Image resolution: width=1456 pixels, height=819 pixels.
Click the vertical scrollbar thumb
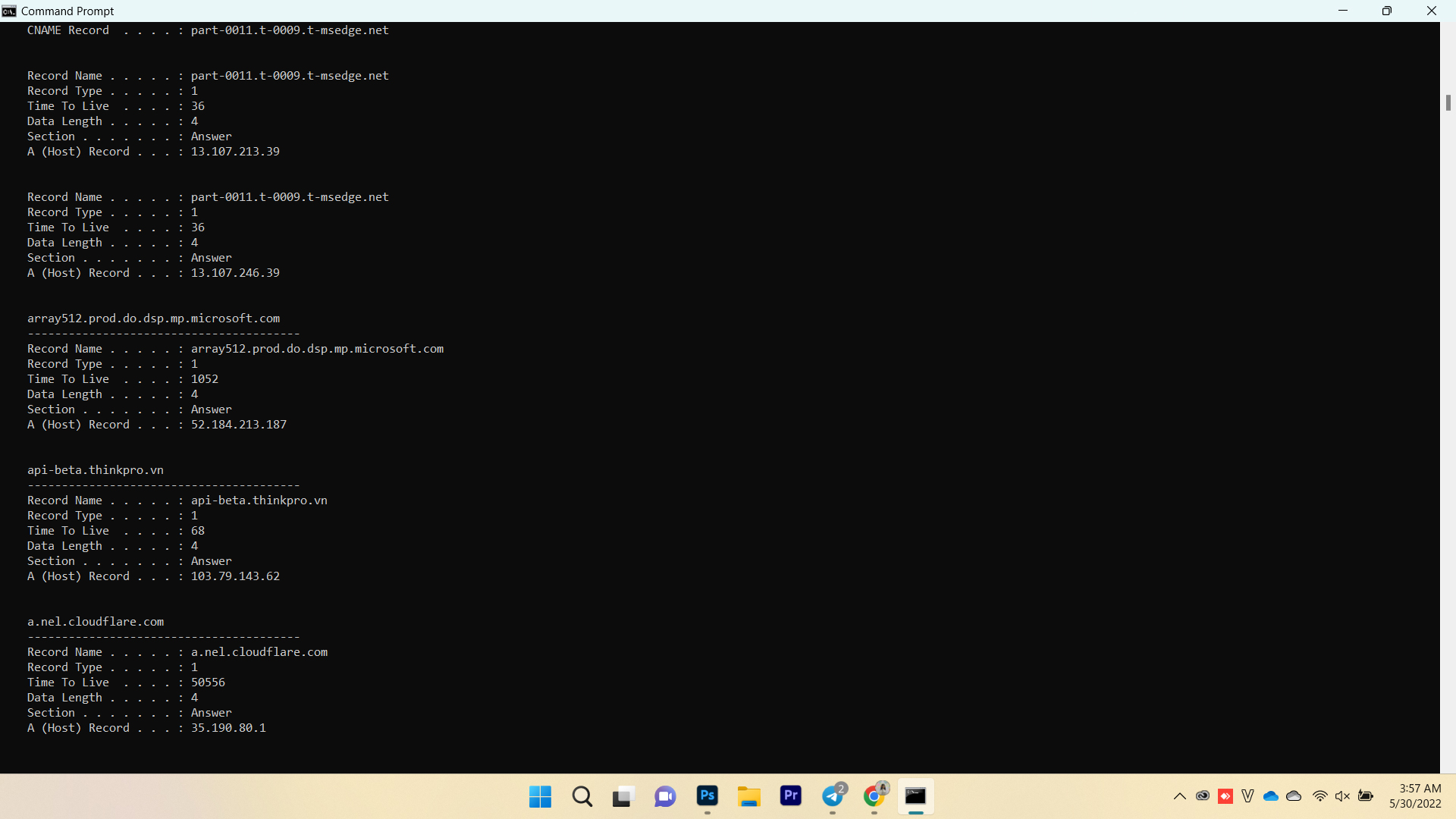tap(1448, 103)
